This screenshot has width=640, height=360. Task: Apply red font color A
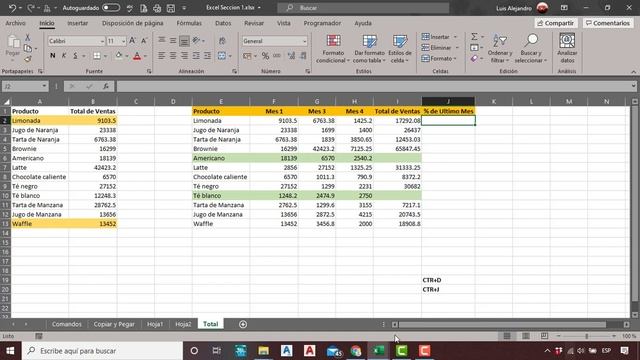pyautogui.click(x=137, y=56)
